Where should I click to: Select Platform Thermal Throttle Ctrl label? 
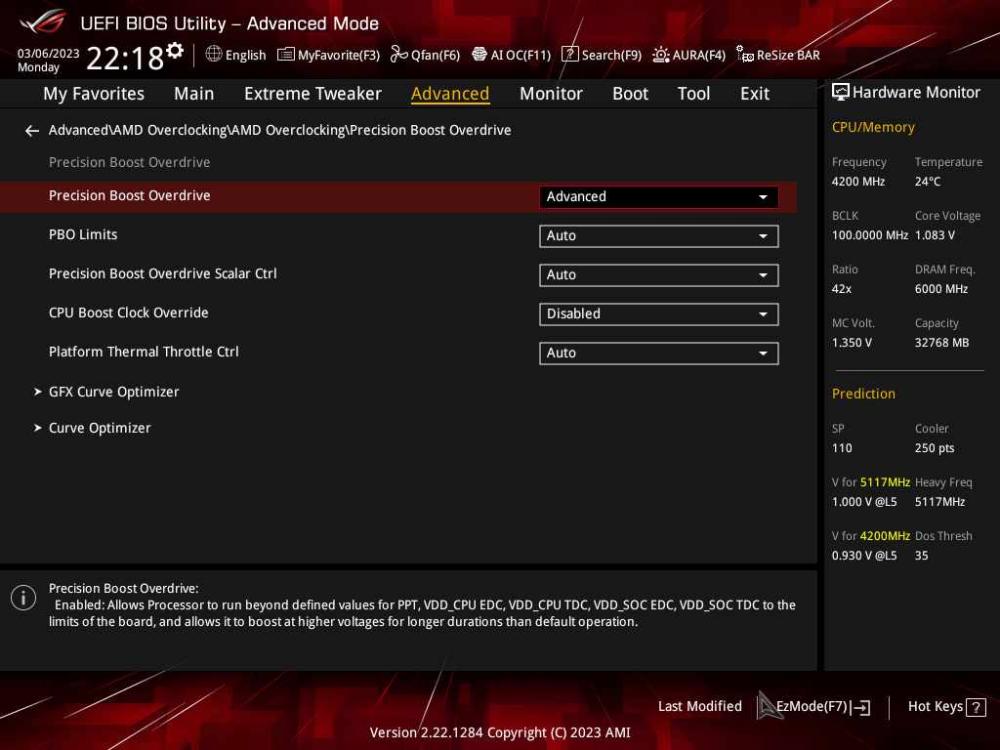143,351
